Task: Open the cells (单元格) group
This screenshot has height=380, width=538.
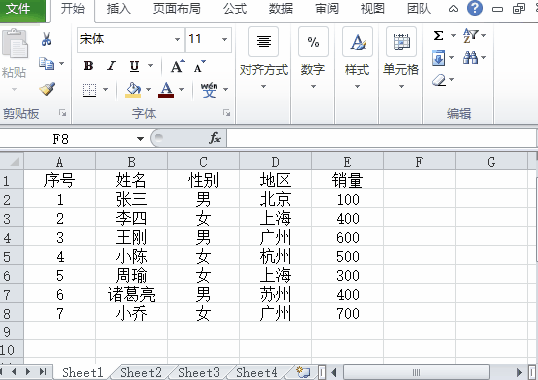Action: (401, 58)
